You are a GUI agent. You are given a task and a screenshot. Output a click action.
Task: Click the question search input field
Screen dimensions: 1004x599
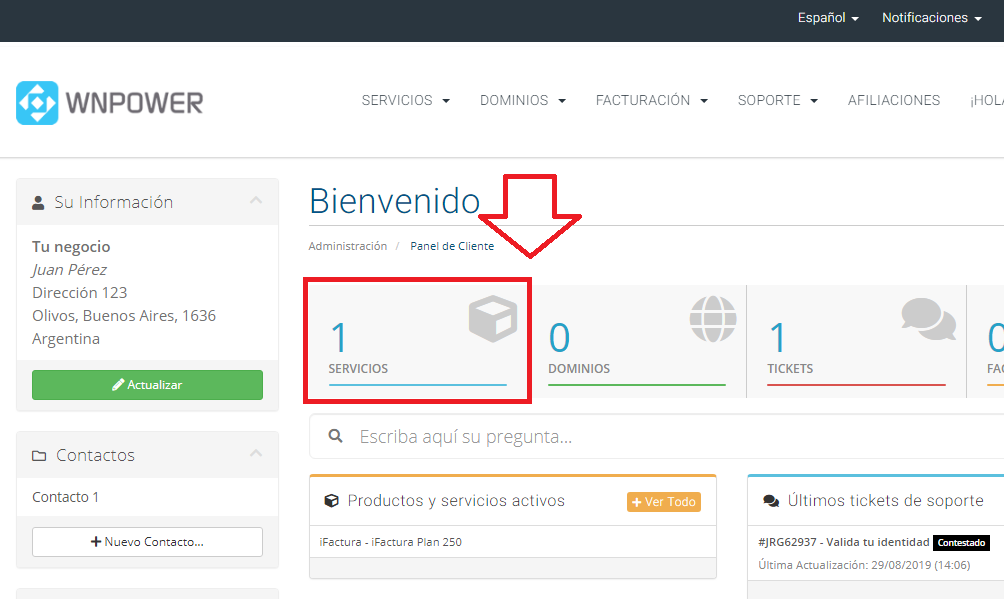pos(660,437)
